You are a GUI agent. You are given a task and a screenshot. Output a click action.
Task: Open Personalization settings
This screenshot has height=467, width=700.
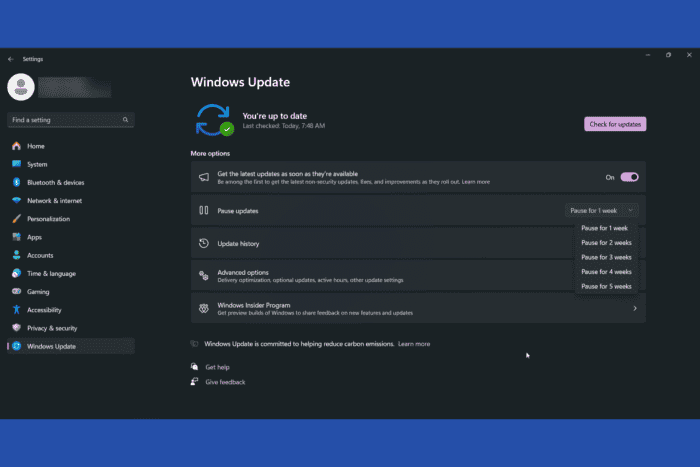pos(71,219)
